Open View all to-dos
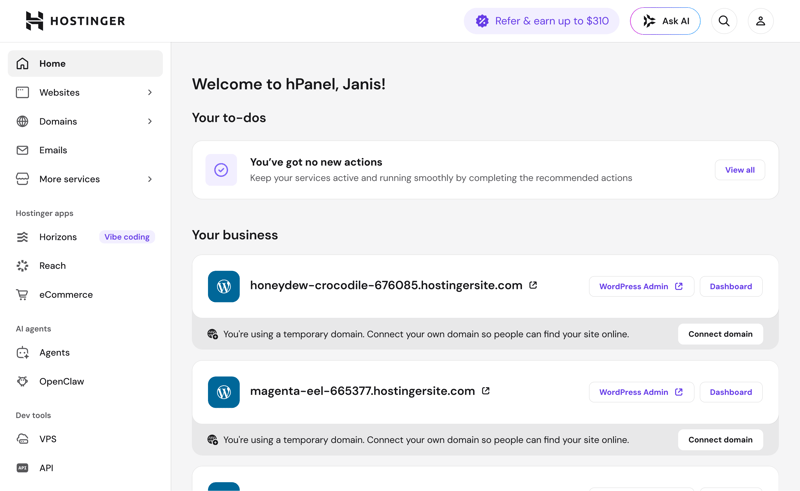 tap(740, 170)
